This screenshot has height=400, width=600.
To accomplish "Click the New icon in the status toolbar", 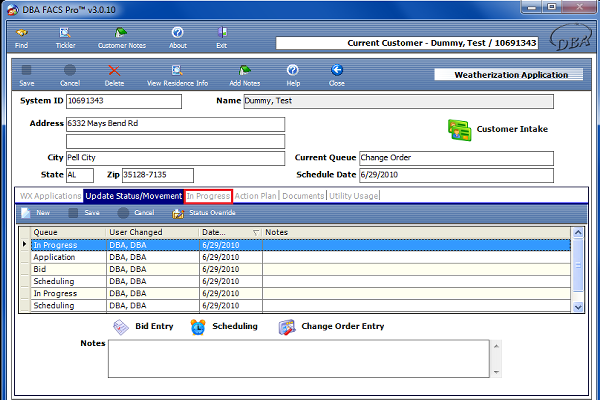I will [x=26, y=213].
